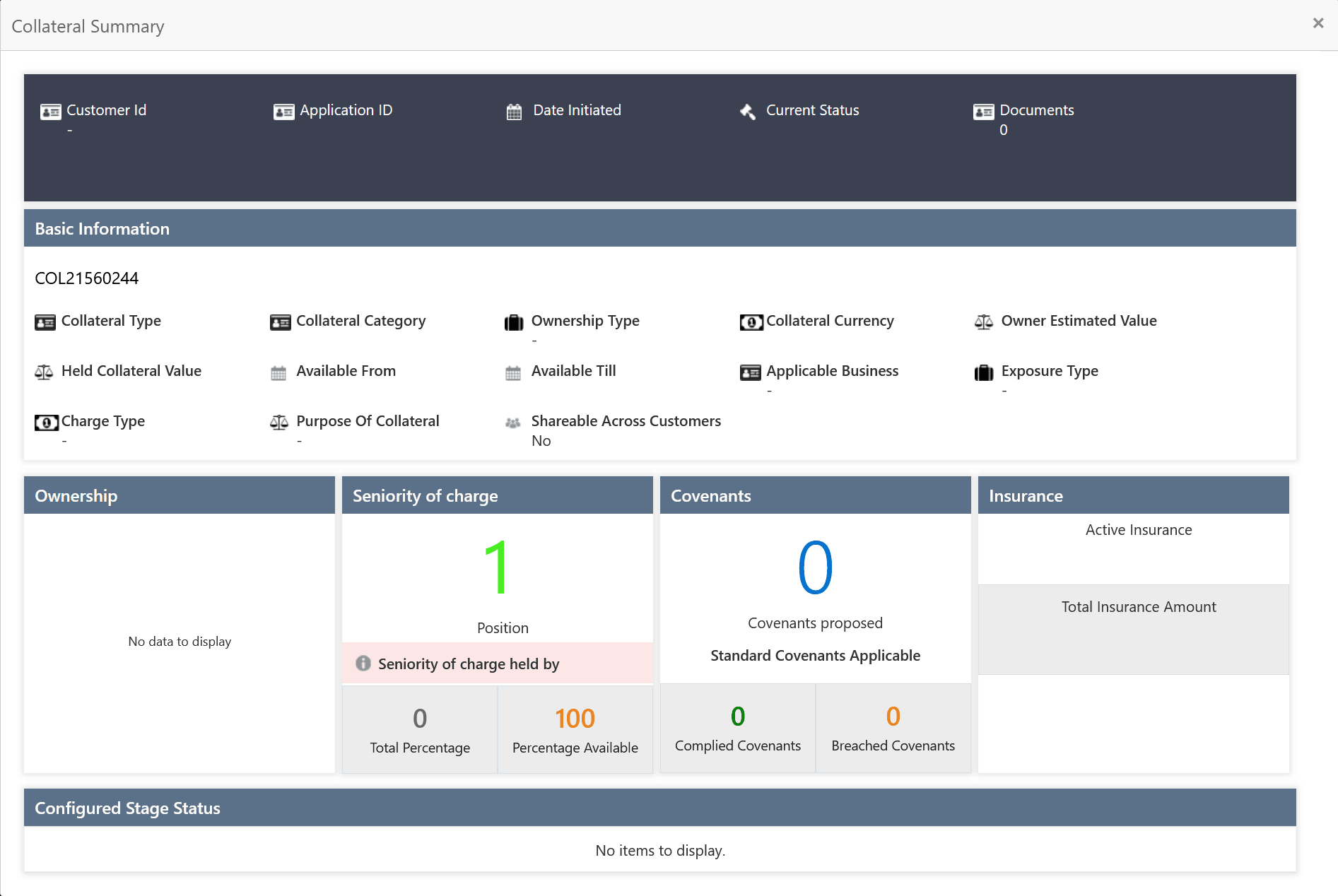Screen dimensions: 1338x896
Task: Click the Standard Covenants Applicable text
Action: pyautogui.click(x=816, y=656)
